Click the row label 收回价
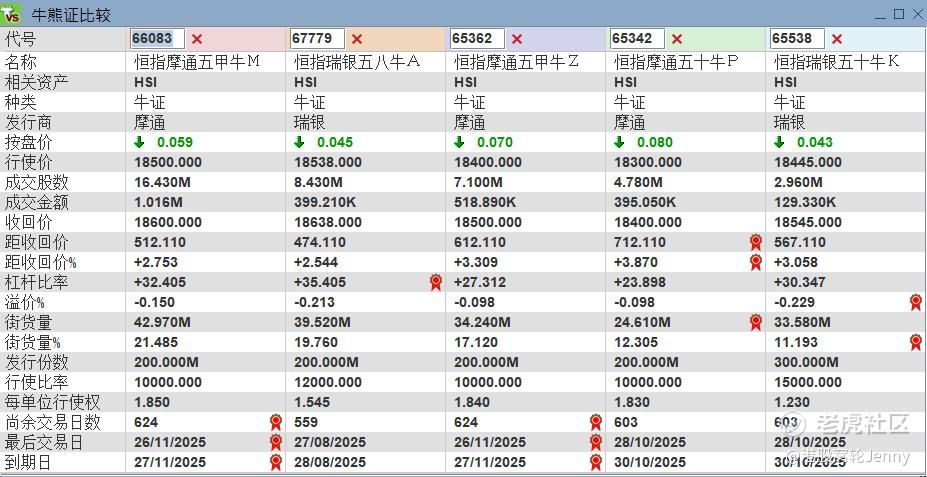This screenshot has width=927, height=477. pyautogui.click(x=28, y=222)
